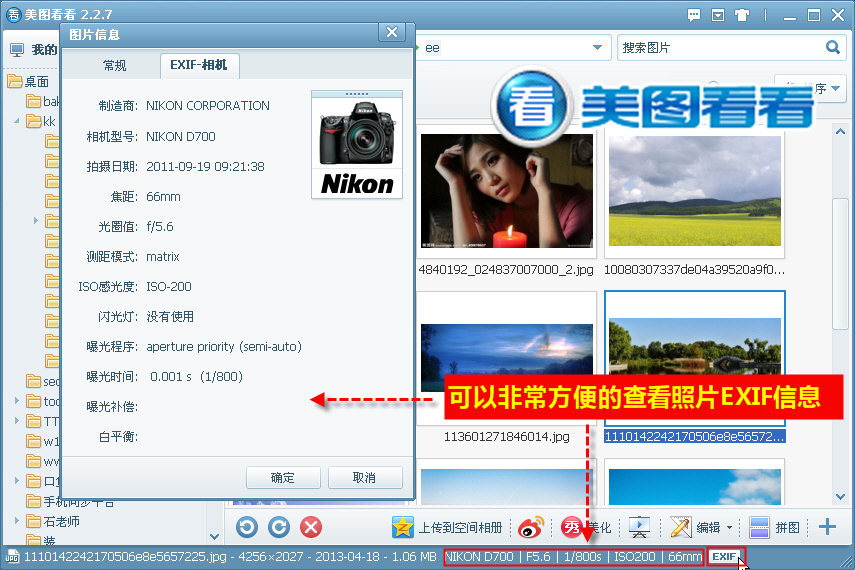Image resolution: width=855 pixels, height=570 pixels.
Task: Switch to 常规 tab in info dialog
Action: pos(114,65)
